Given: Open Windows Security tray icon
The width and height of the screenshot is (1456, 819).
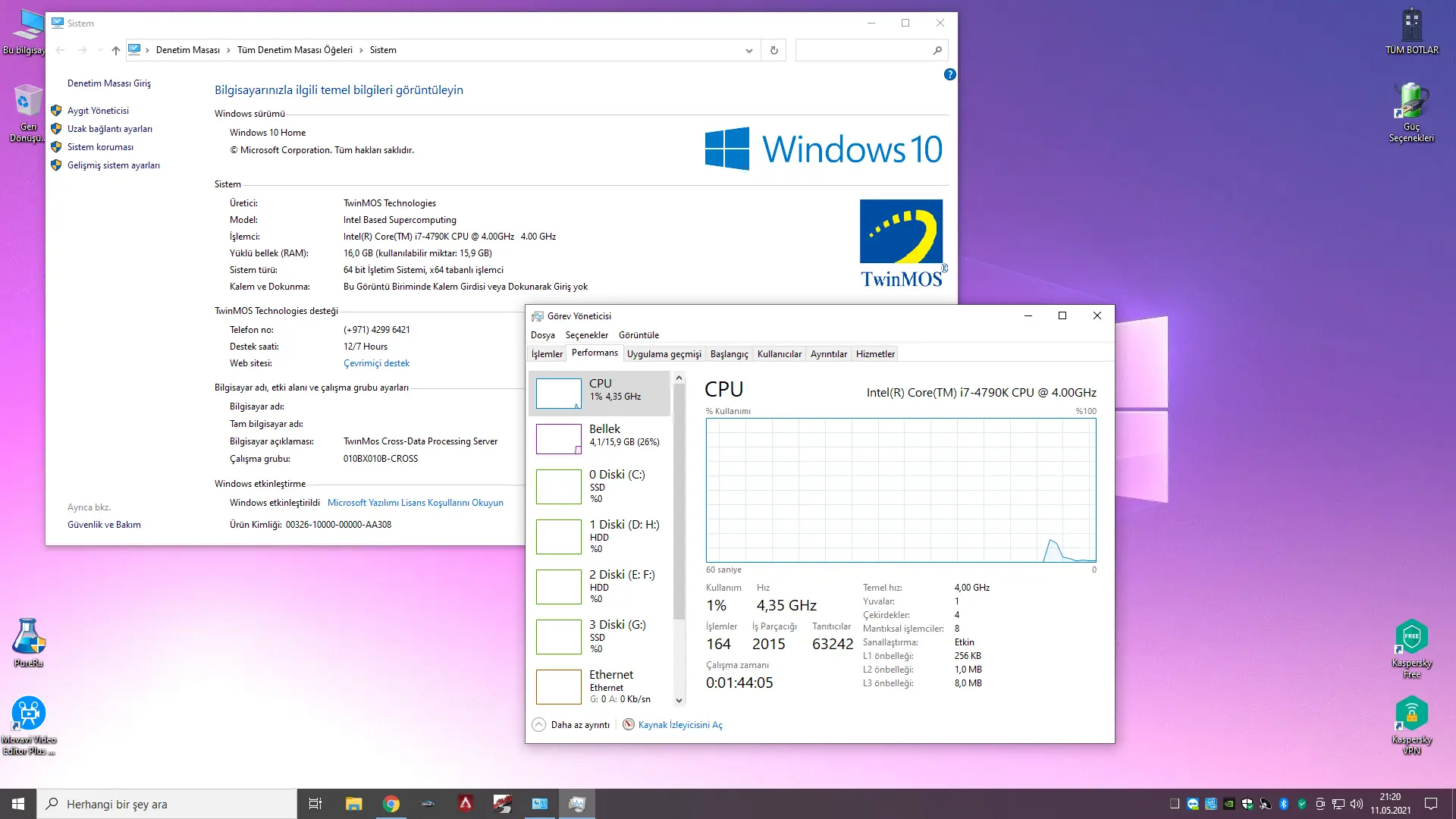Looking at the screenshot, I should [x=1247, y=804].
